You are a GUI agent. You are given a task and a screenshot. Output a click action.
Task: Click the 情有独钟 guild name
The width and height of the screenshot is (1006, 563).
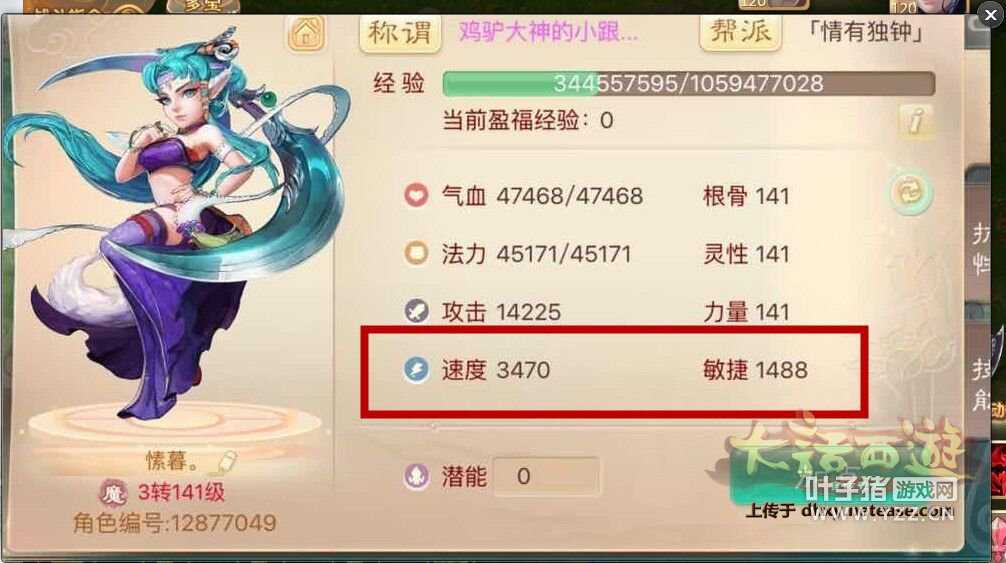coord(865,31)
